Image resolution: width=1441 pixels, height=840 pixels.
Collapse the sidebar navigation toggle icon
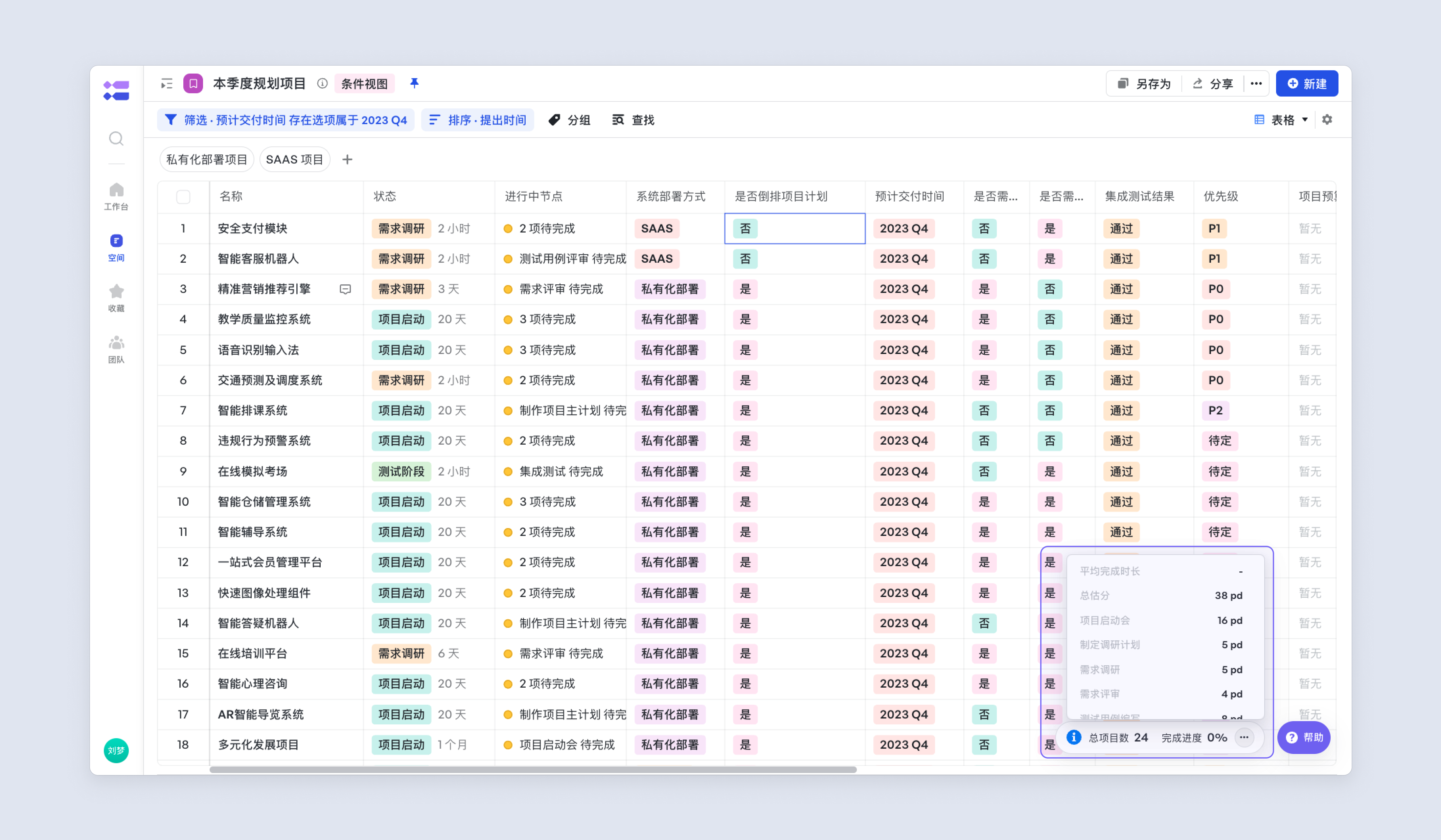pos(166,84)
